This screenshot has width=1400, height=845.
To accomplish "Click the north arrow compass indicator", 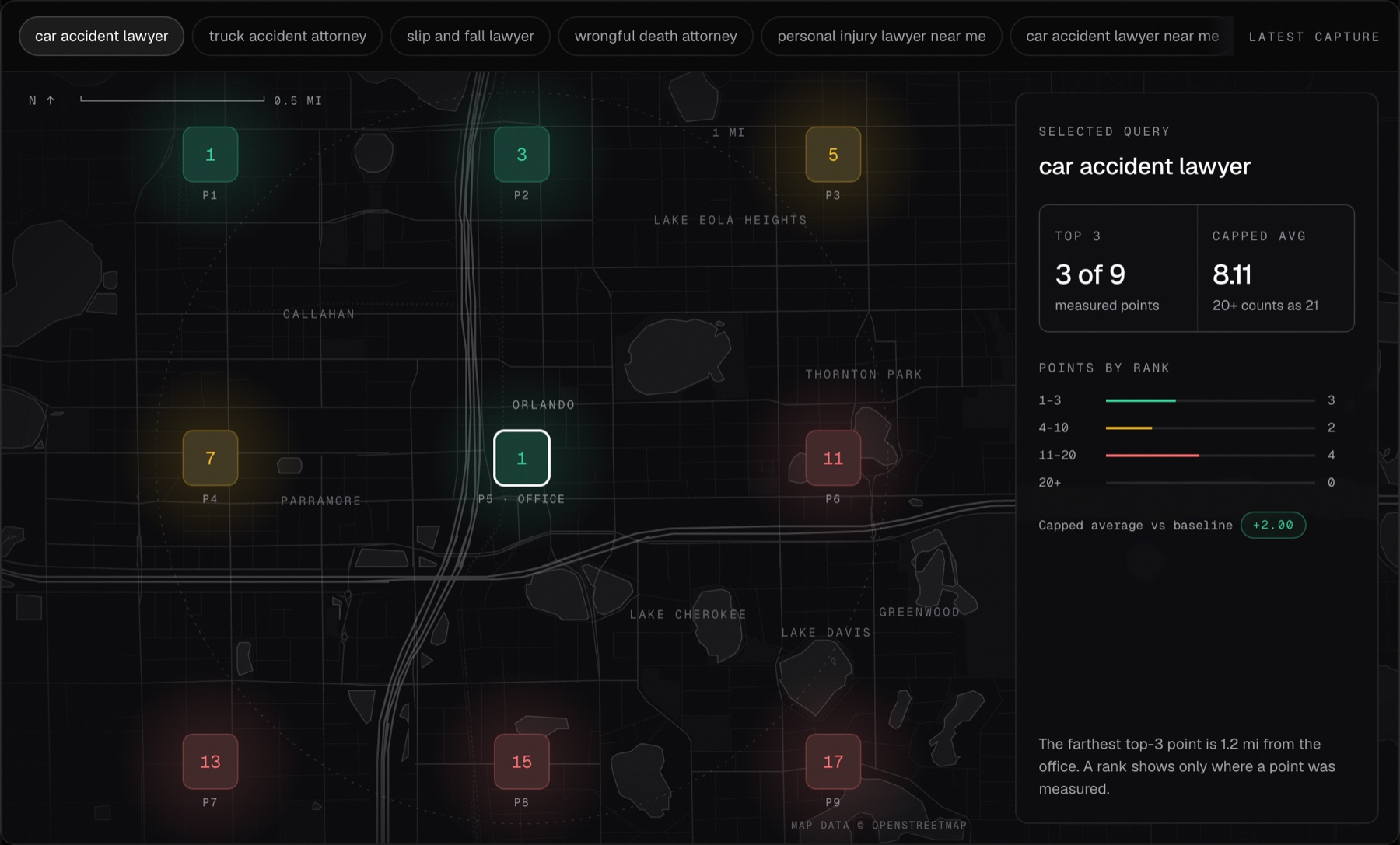I will (42, 100).
